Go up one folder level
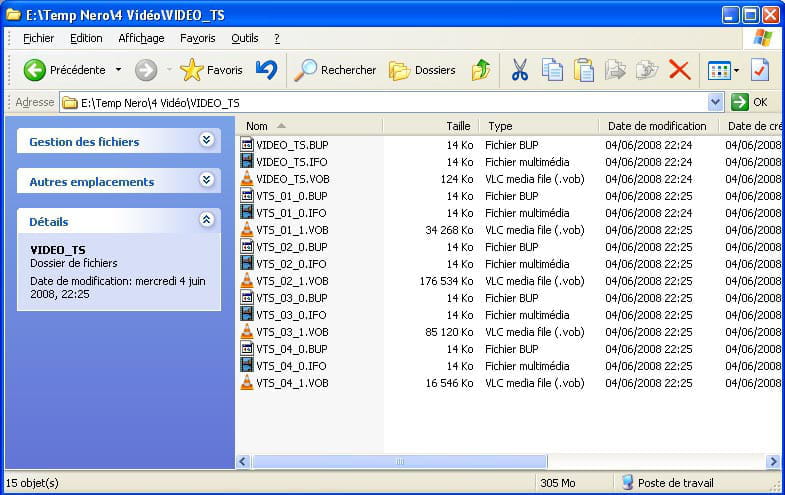Screen dimensions: 785x495 click(481, 70)
